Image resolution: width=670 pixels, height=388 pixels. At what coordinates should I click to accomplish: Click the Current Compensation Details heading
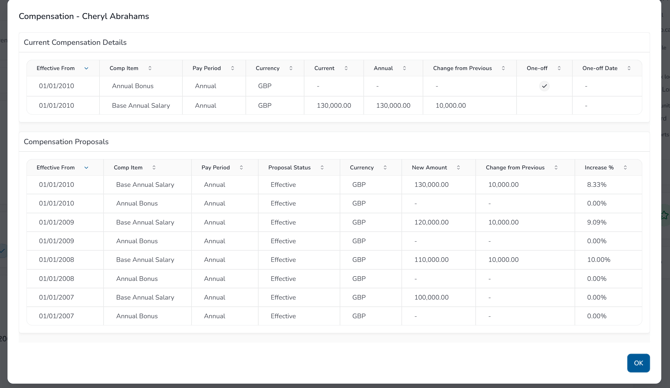pyautogui.click(x=75, y=42)
